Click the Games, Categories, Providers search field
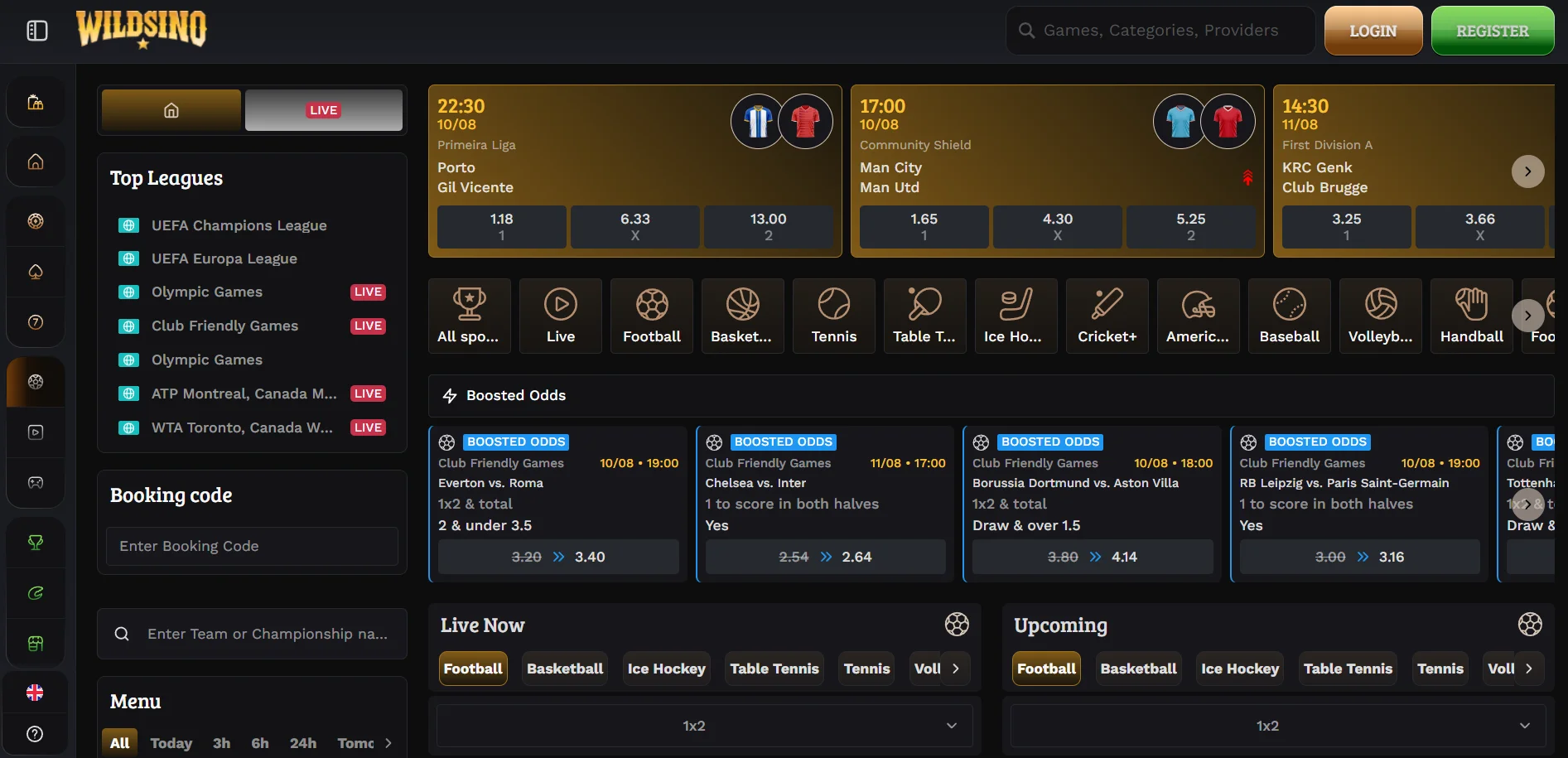Screen dimensions: 1568x758 pos(1160,31)
